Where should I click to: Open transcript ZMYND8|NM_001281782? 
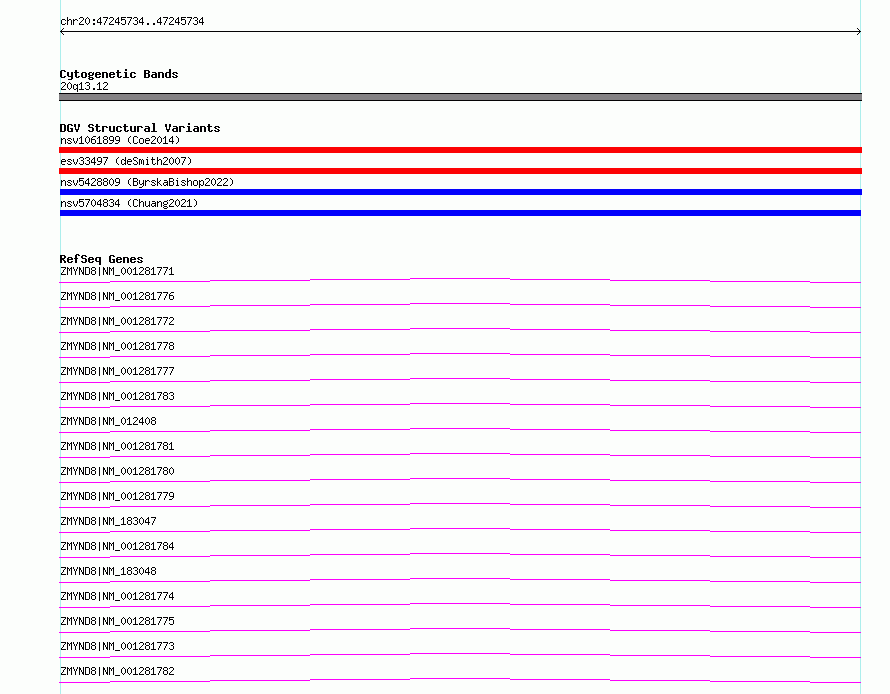pyautogui.click(x=117, y=671)
